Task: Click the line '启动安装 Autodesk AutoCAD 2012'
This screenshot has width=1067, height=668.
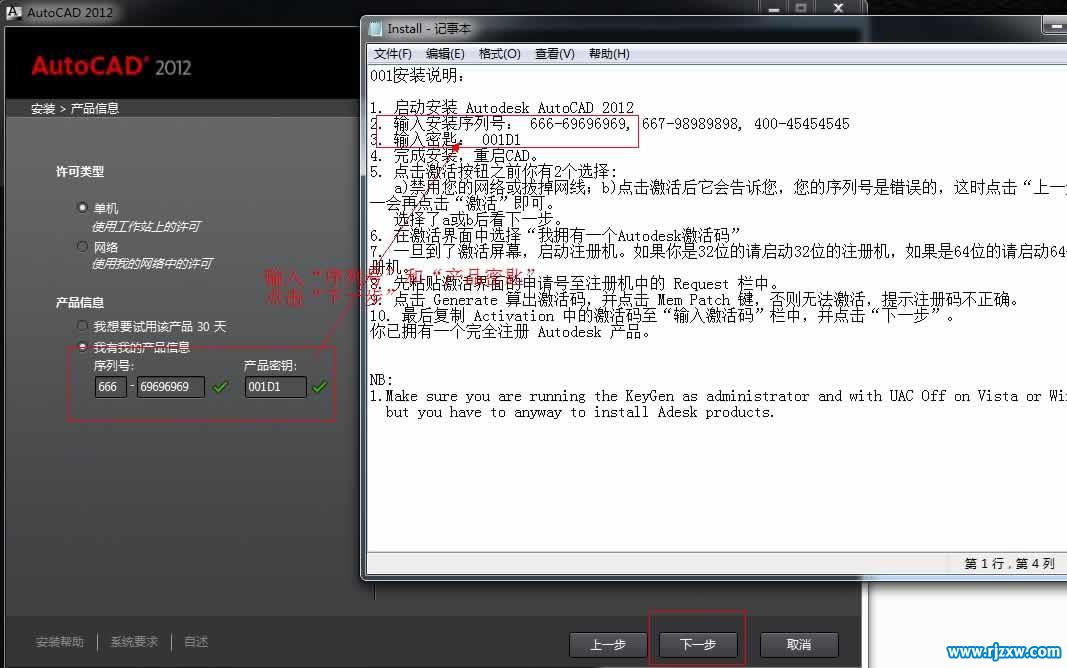Action: pos(502,107)
